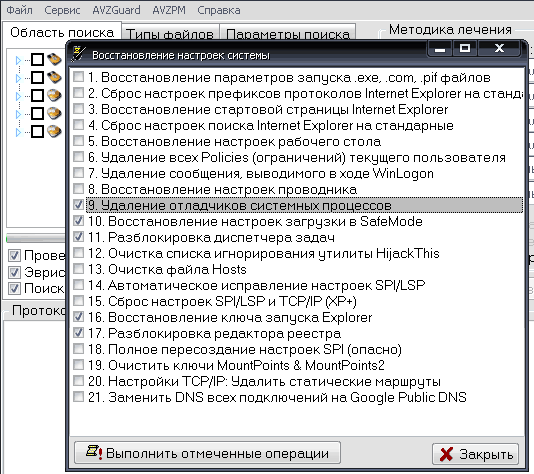Check the fourth drive's large checkbox
The height and width of the screenshot is (474, 534).
tap(37, 113)
